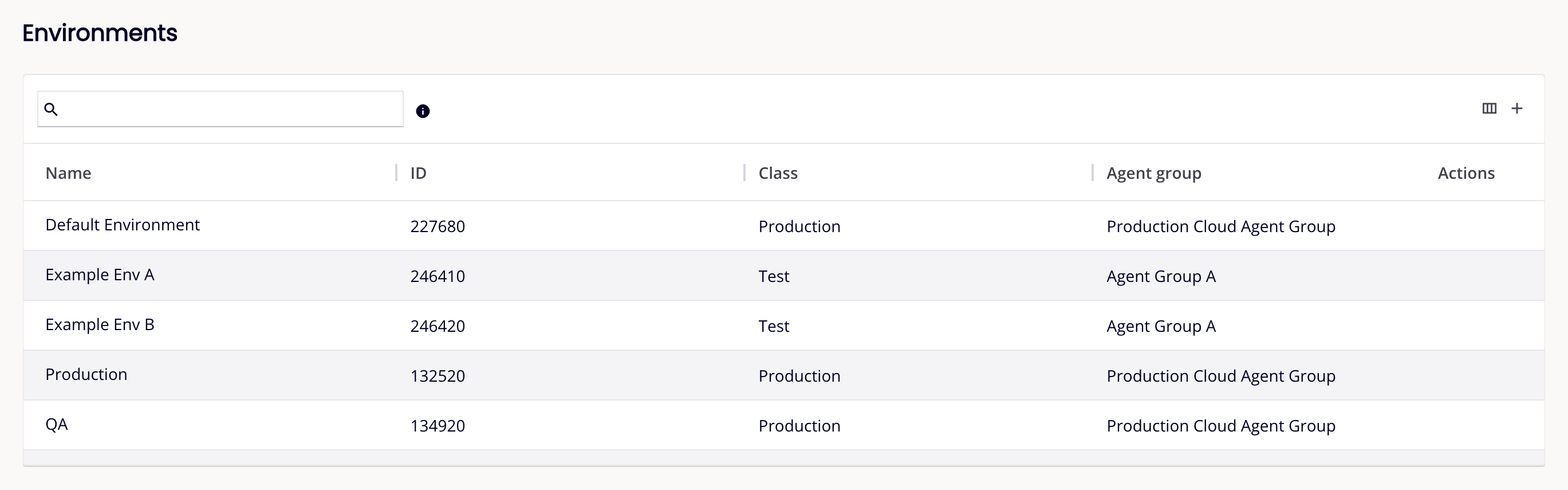The height and width of the screenshot is (490, 1568).
Task: Click ID 134920
Action: [x=438, y=426]
